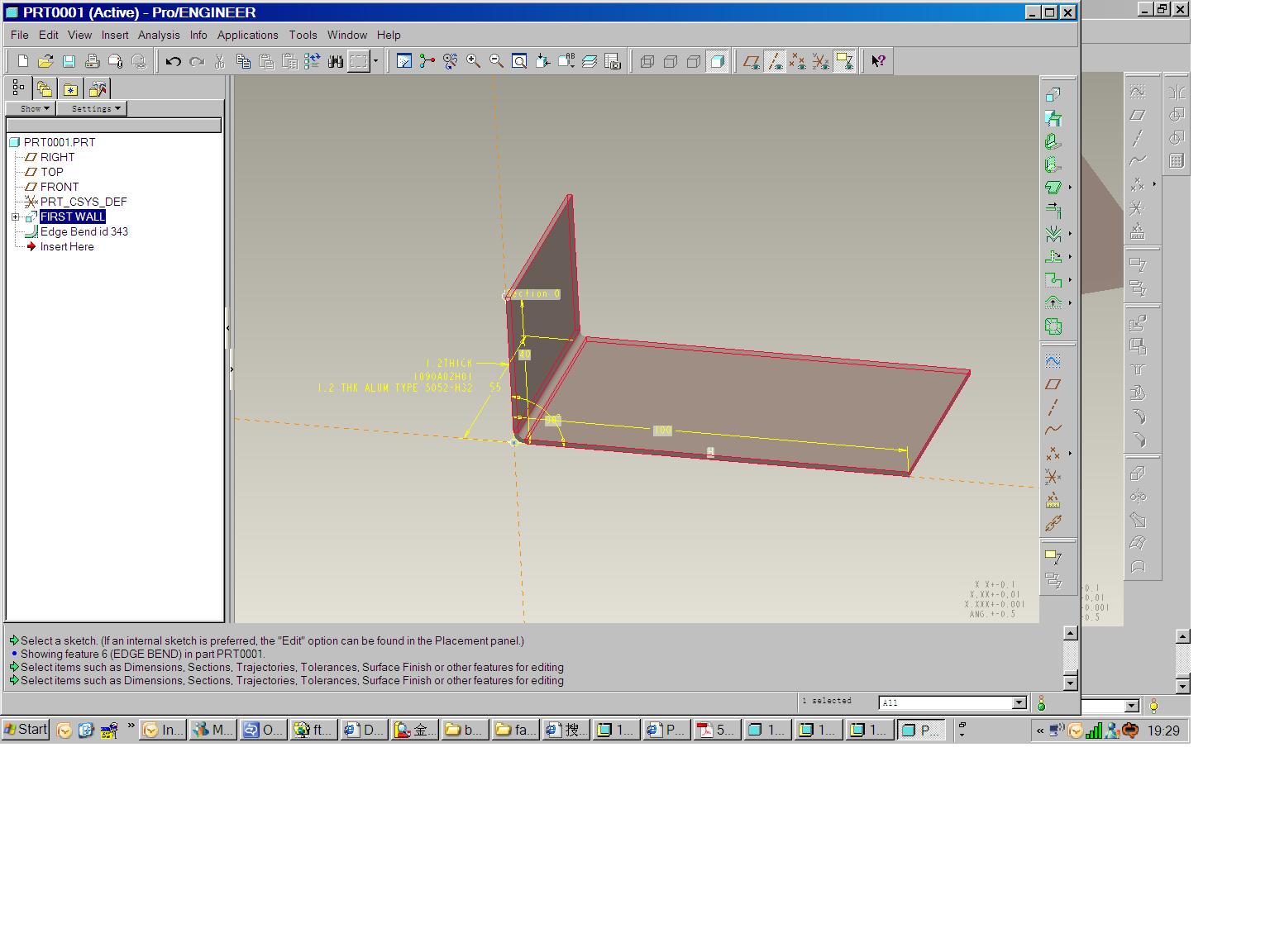Zoom in on the model
This screenshot has height=952, width=1270.
click(x=473, y=61)
